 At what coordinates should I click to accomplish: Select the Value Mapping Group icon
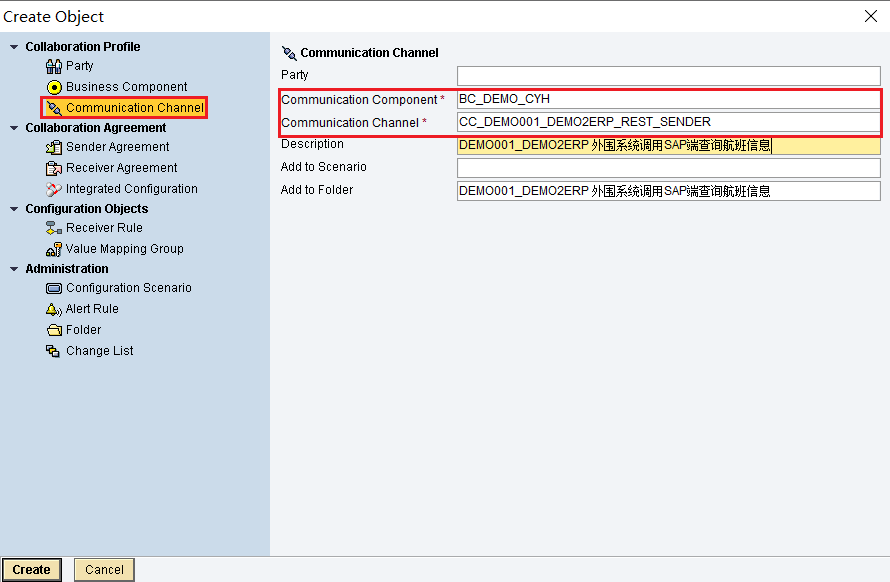[54, 249]
